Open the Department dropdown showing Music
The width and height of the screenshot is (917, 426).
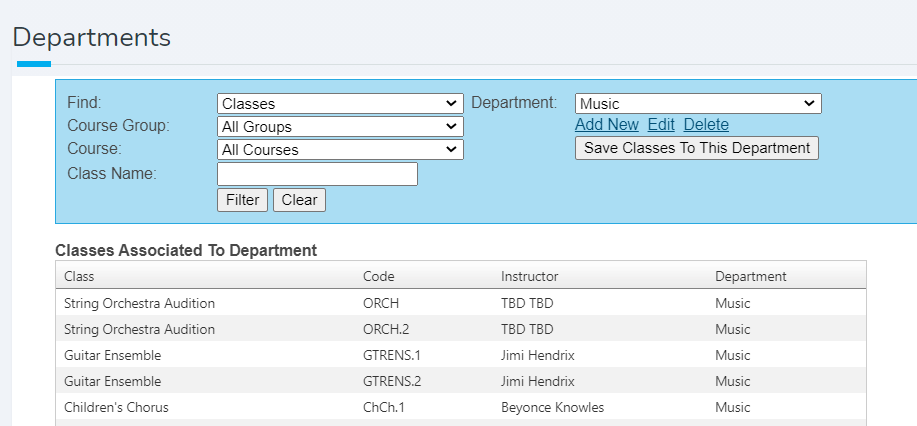698,104
